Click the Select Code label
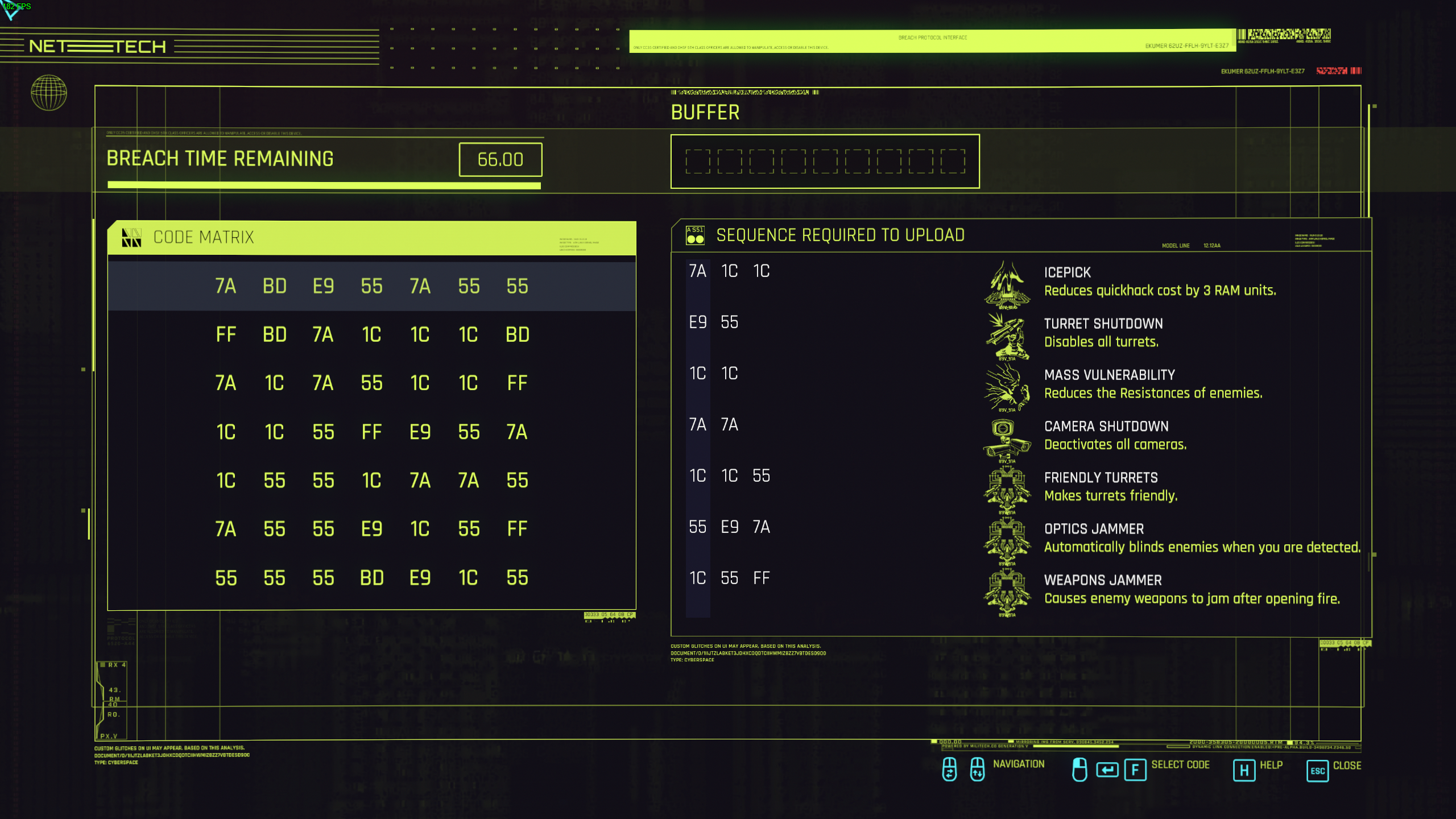1456x819 pixels. pyautogui.click(x=1181, y=764)
